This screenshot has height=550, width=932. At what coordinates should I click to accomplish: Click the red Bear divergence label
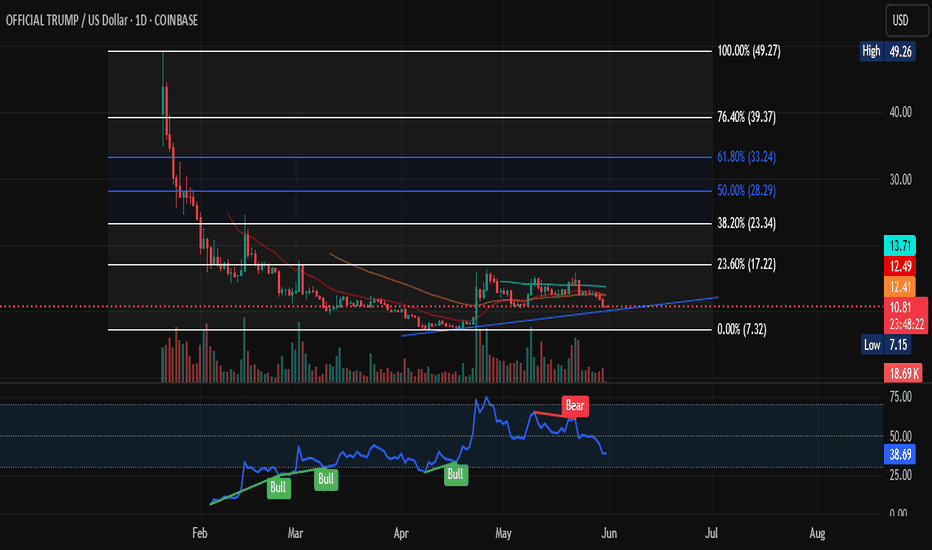pos(574,406)
